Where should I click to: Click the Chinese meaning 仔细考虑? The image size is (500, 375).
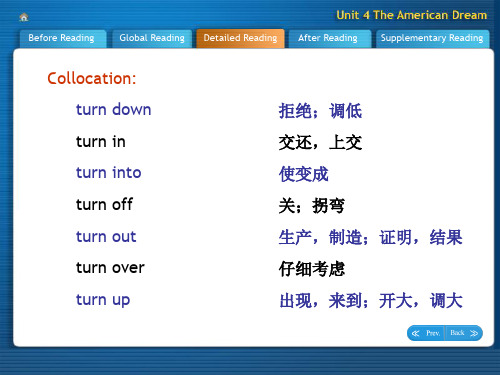[312, 269]
